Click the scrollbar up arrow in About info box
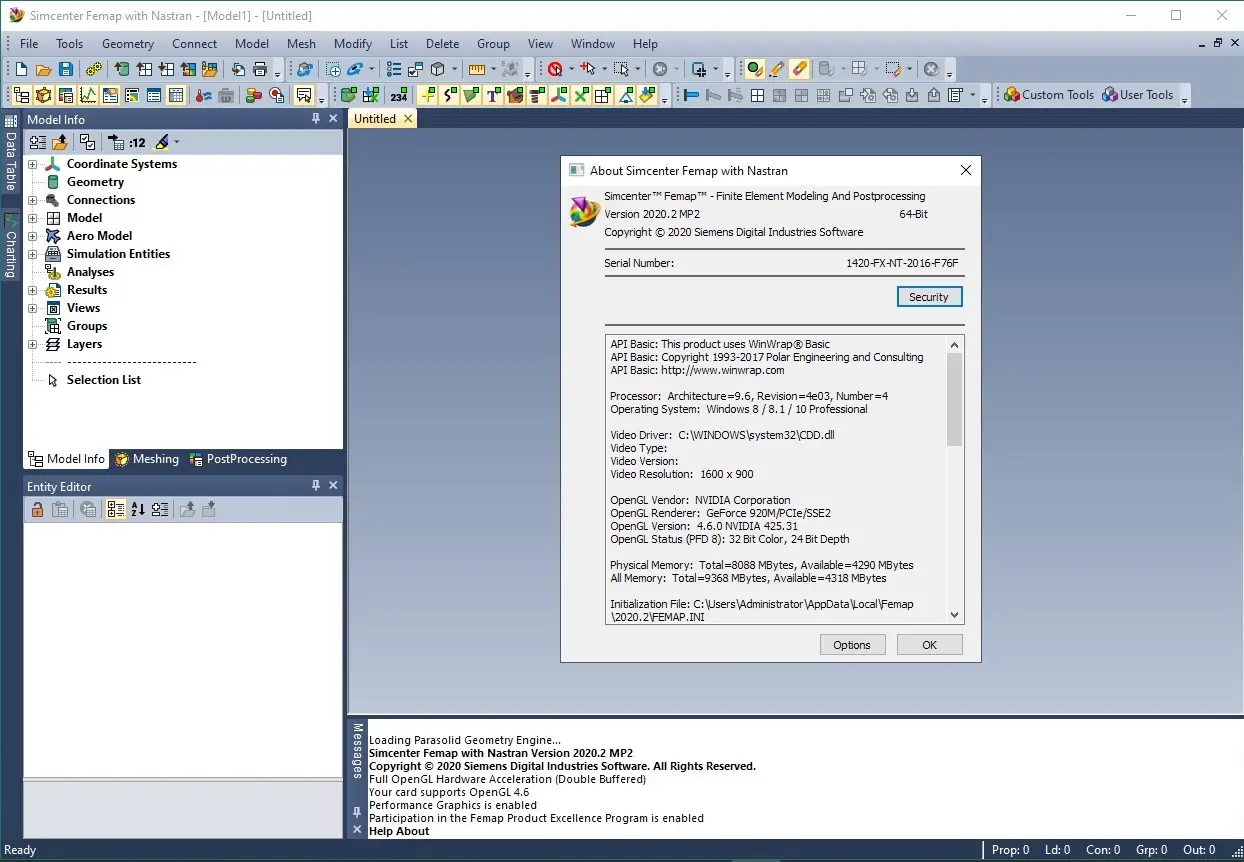This screenshot has height=862, width=1244. (954, 345)
